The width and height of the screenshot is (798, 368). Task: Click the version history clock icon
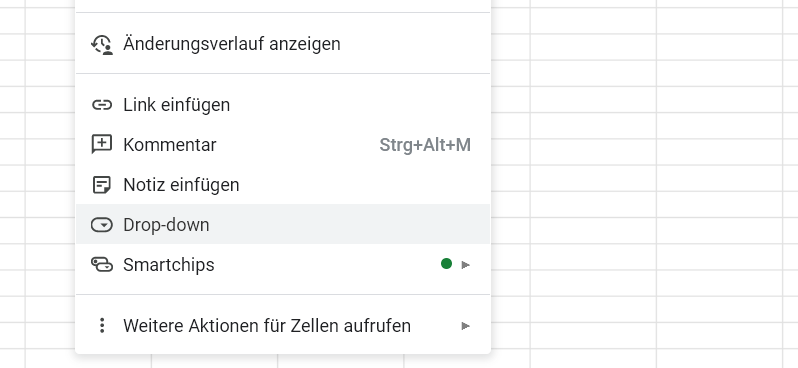(102, 44)
